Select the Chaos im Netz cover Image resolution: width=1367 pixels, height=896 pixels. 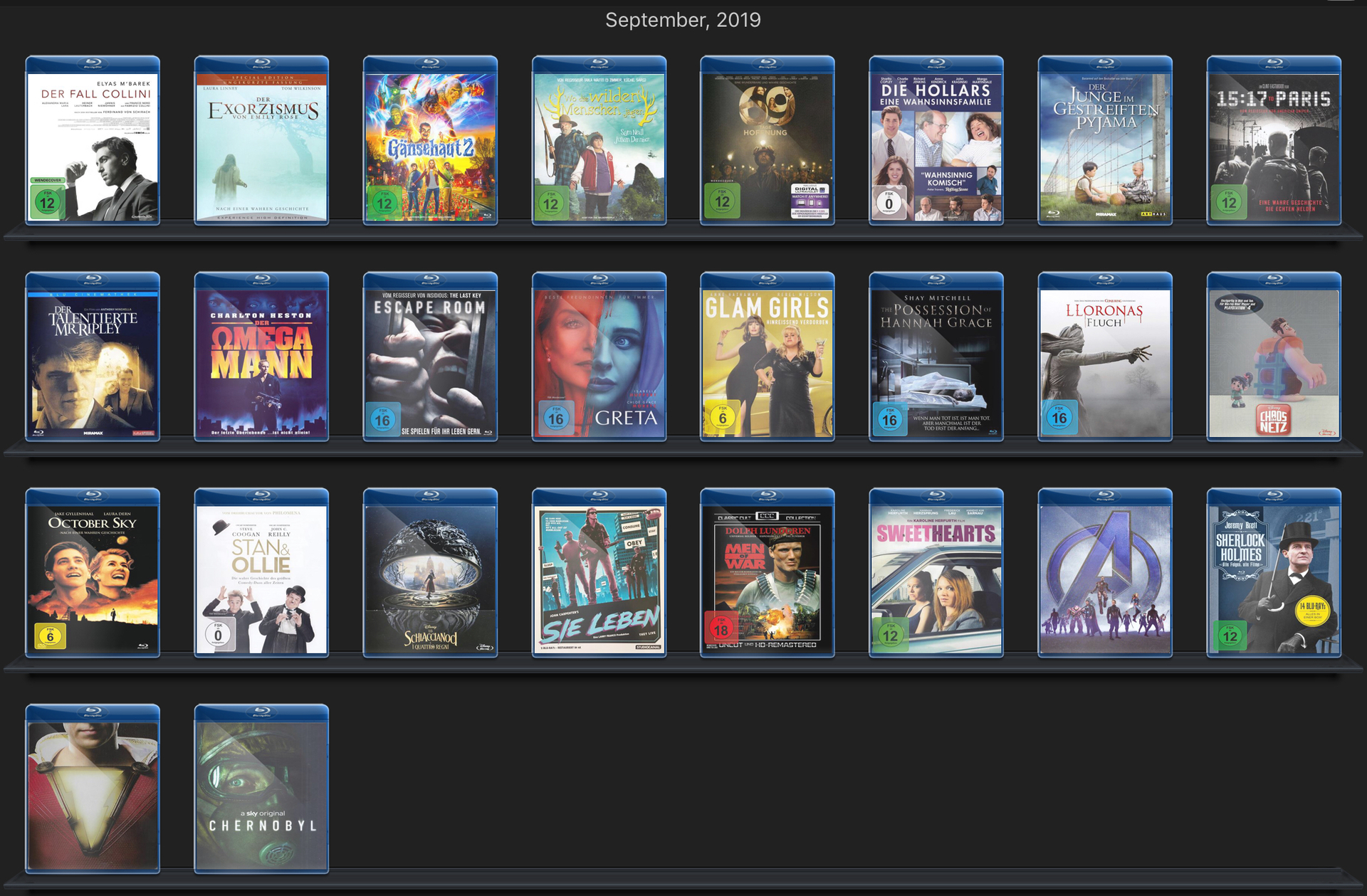(1274, 357)
